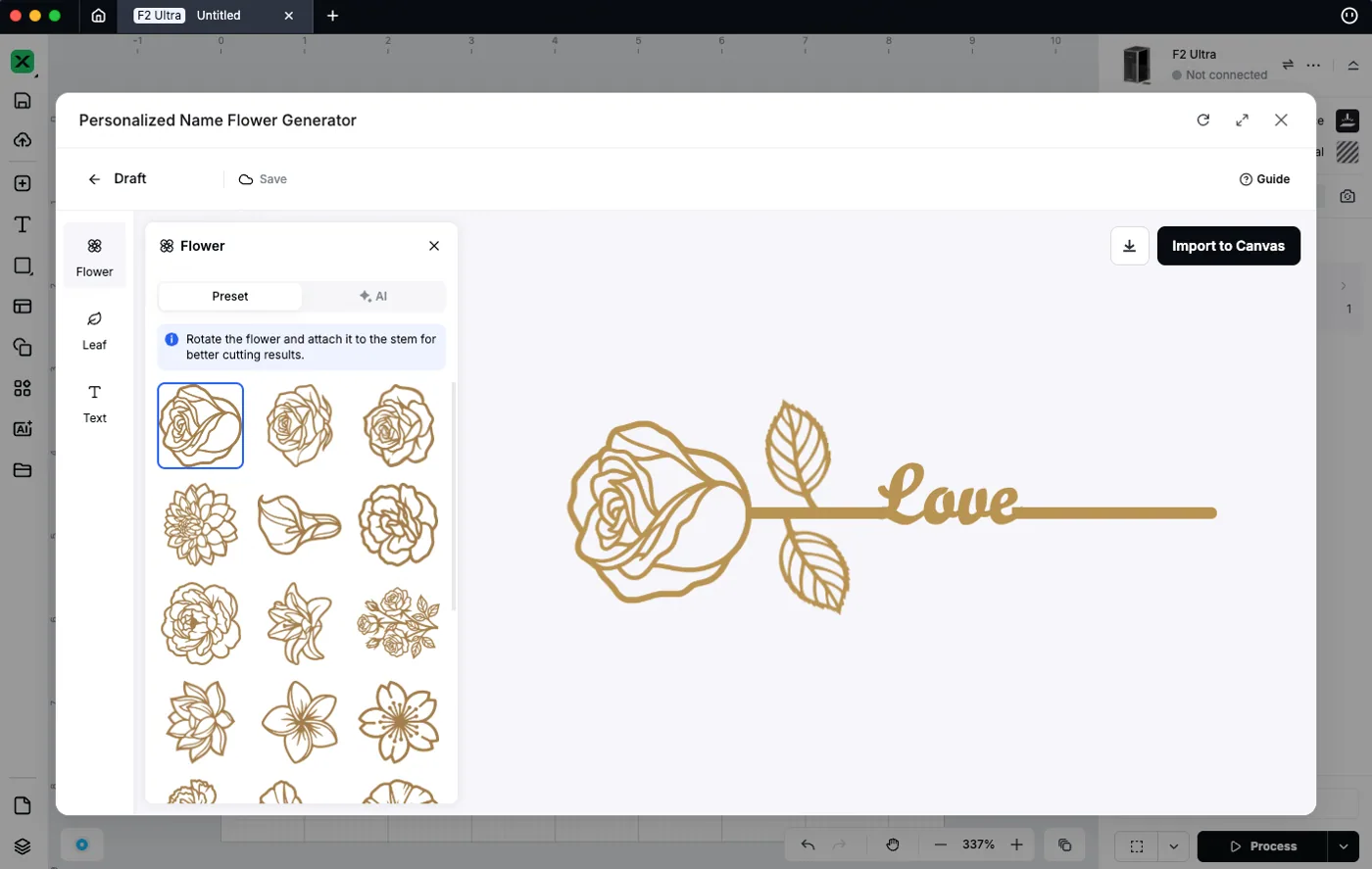The image size is (1372, 869).
Task: Undo the last canvas action
Action: coord(808,845)
